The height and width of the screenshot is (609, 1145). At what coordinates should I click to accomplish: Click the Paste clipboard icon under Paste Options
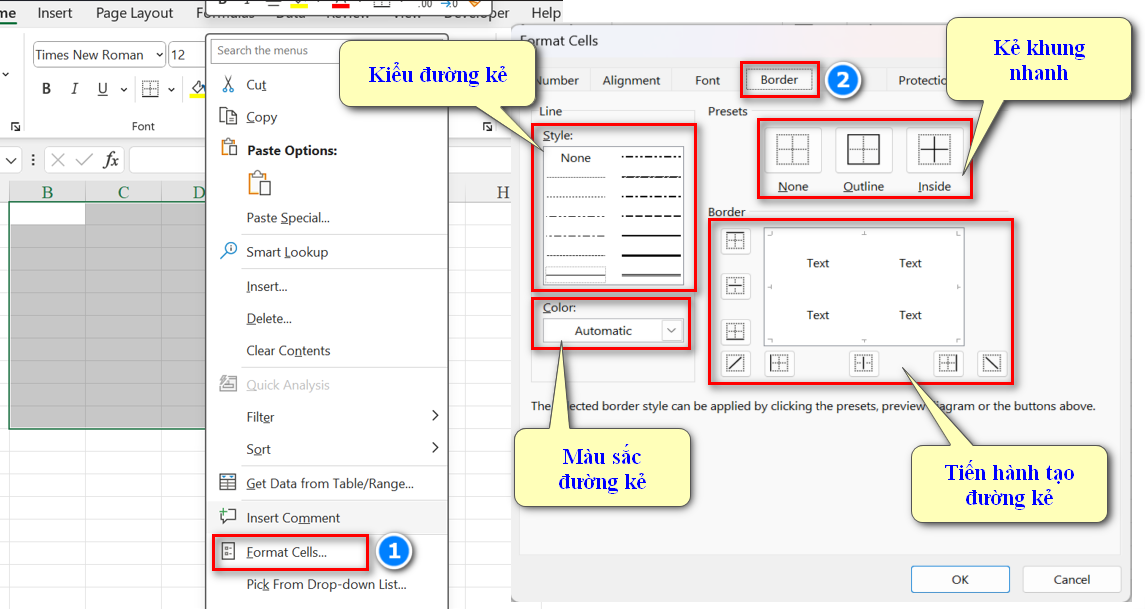click(259, 184)
